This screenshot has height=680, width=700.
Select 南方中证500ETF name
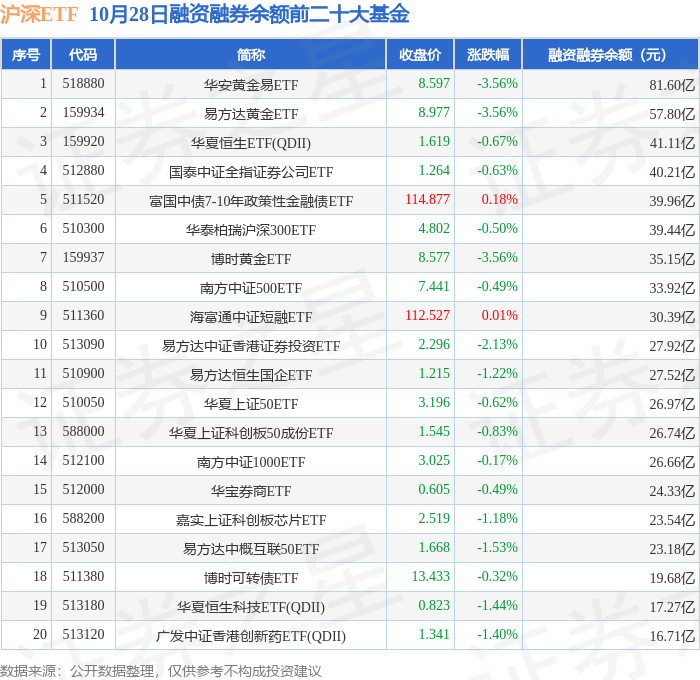[251, 288]
